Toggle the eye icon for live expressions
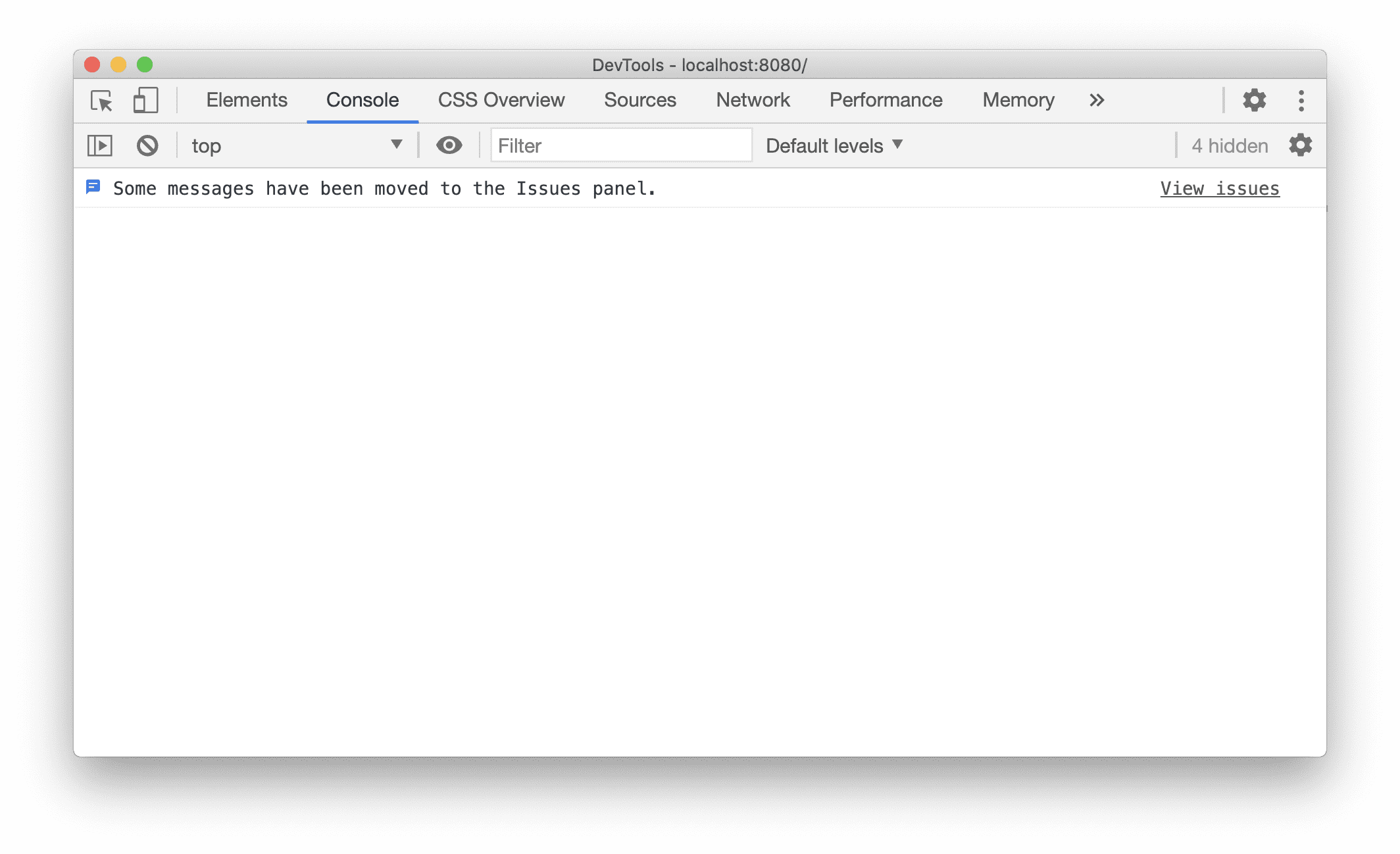The height and width of the screenshot is (854, 1400). tap(449, 145)
